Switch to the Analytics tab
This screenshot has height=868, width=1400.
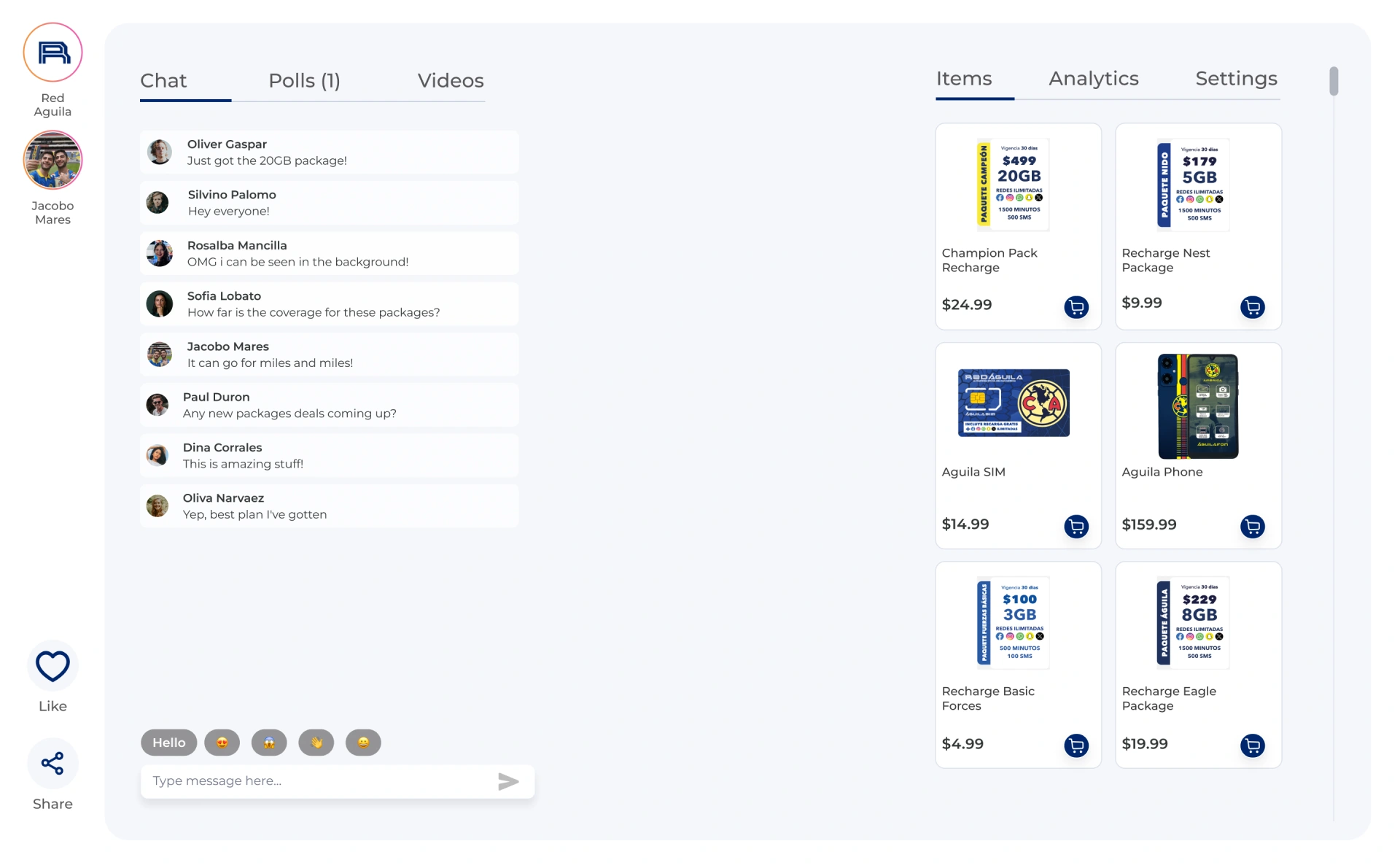[x=1093, y=78]
